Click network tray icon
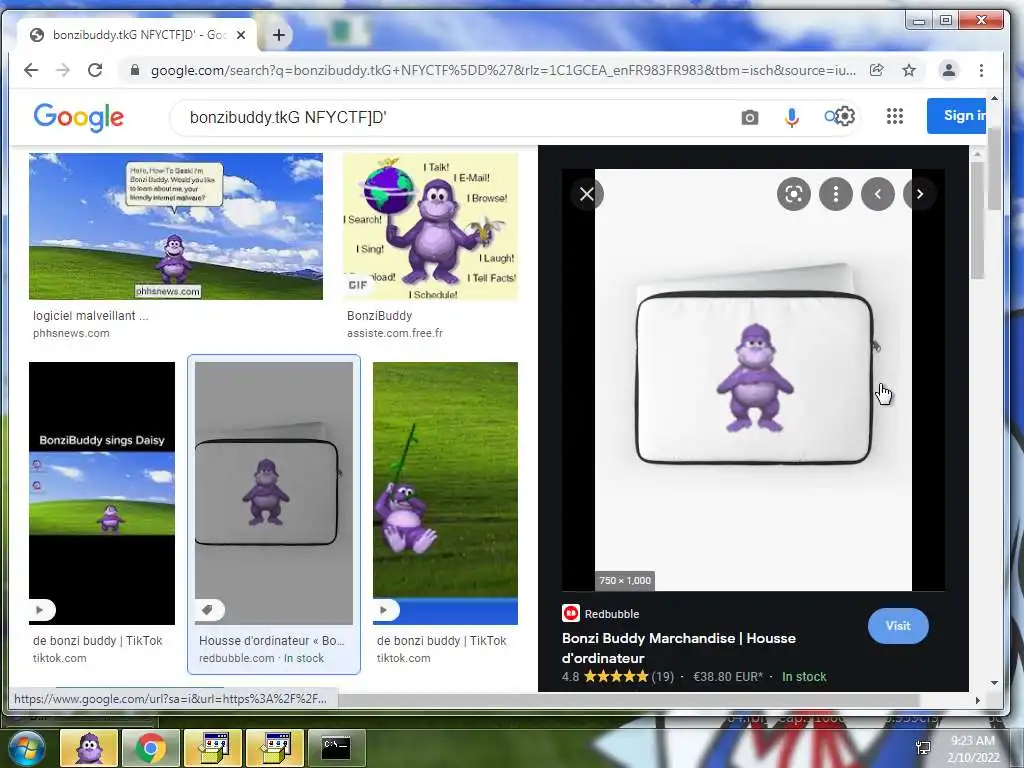This screenshot has width=1024, height=768. click(923, 748)
